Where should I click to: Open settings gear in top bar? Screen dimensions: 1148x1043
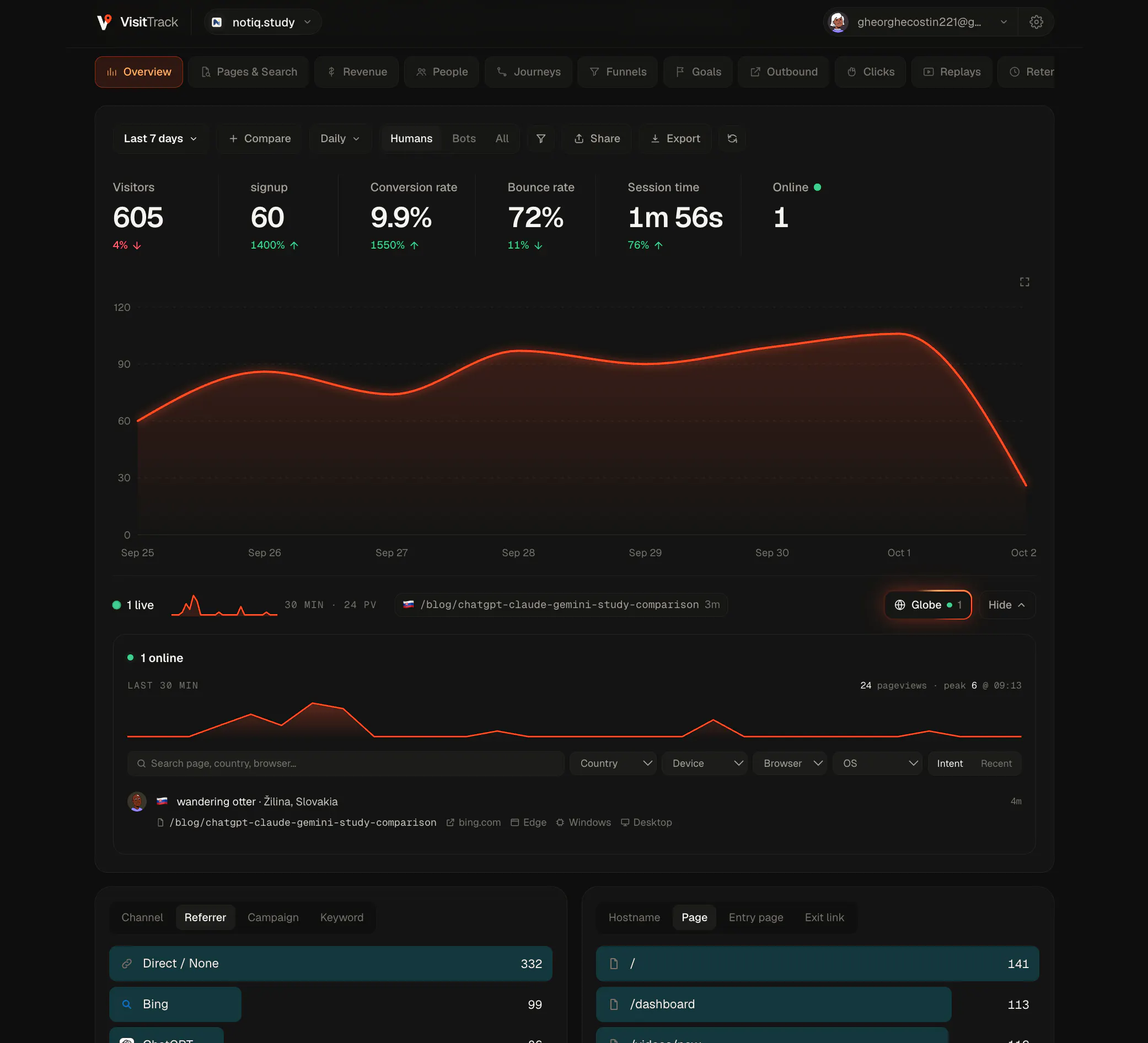pyautogui.click(x=1036, y=22)
